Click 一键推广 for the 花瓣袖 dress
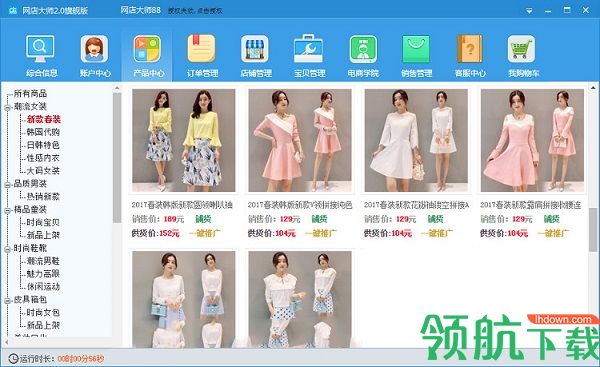 point(437,233)
